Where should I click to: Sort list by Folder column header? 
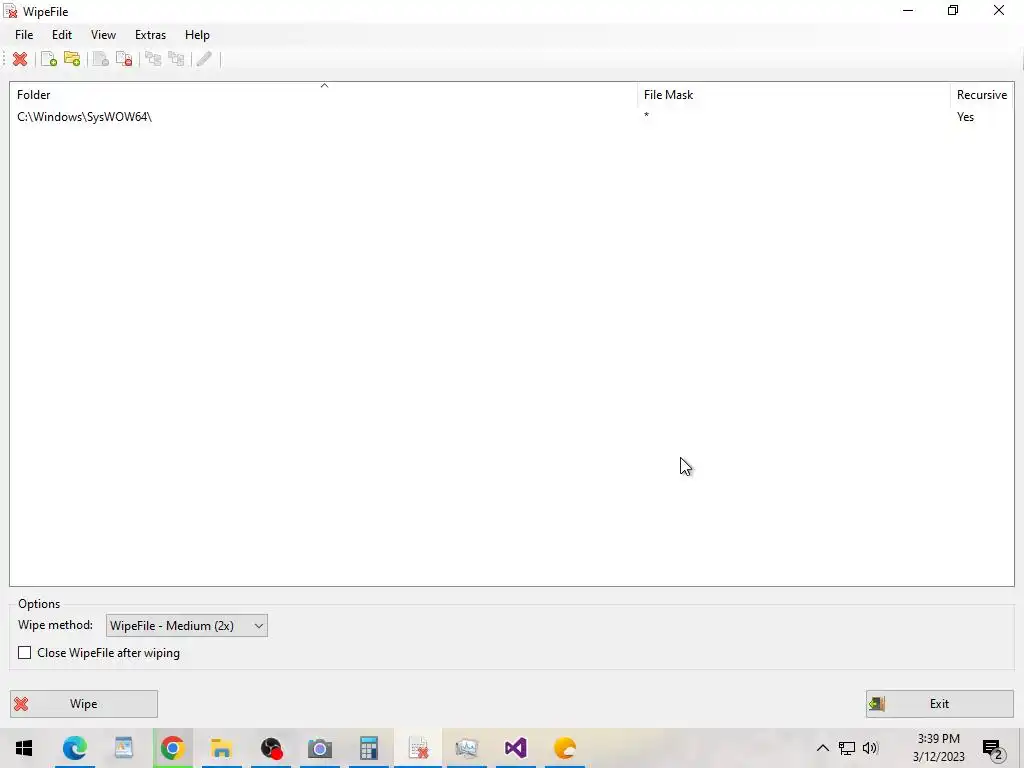pyautogui.click(x=324, y=95)
